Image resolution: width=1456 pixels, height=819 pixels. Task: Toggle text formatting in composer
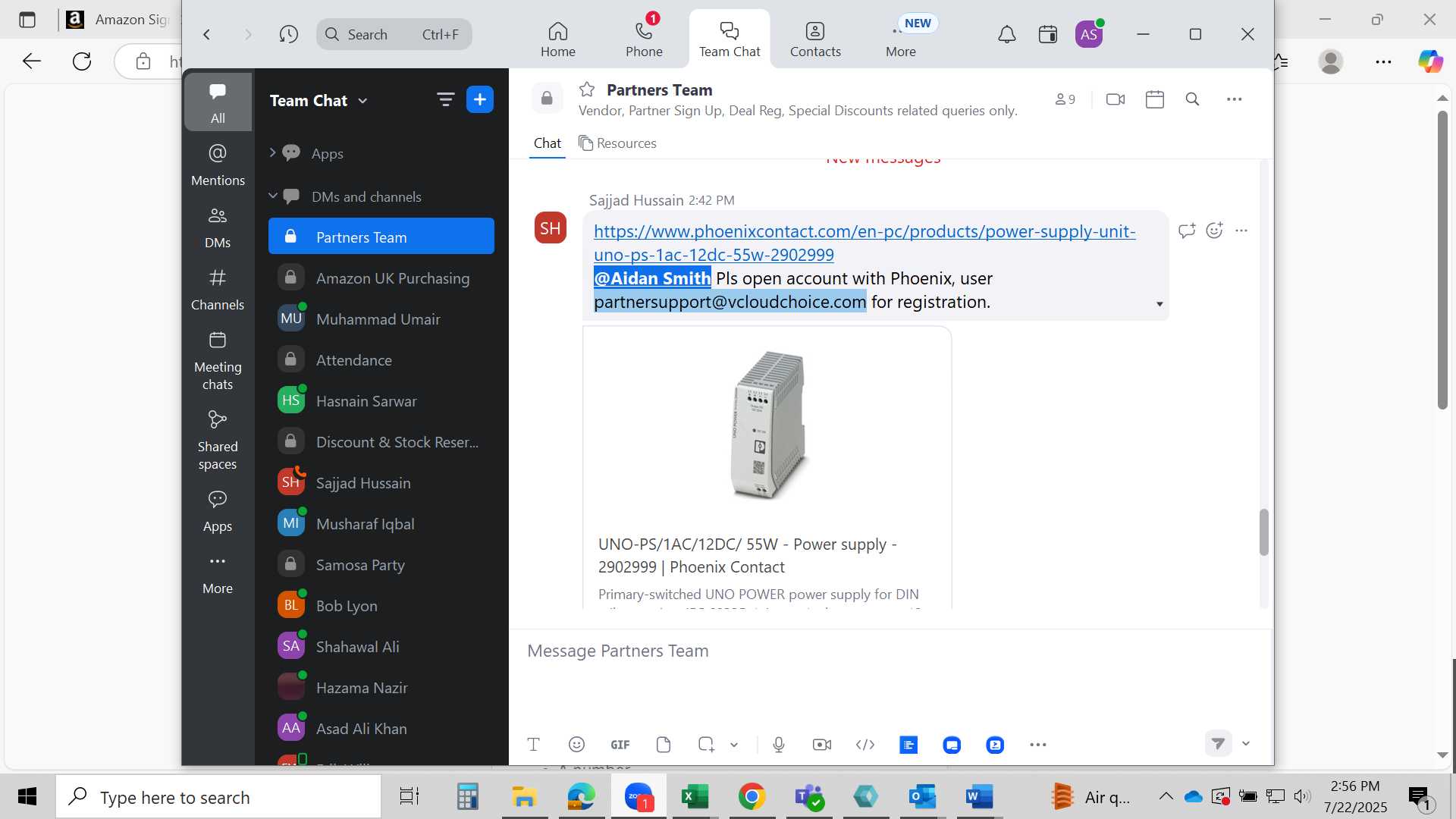pos(533,745)
